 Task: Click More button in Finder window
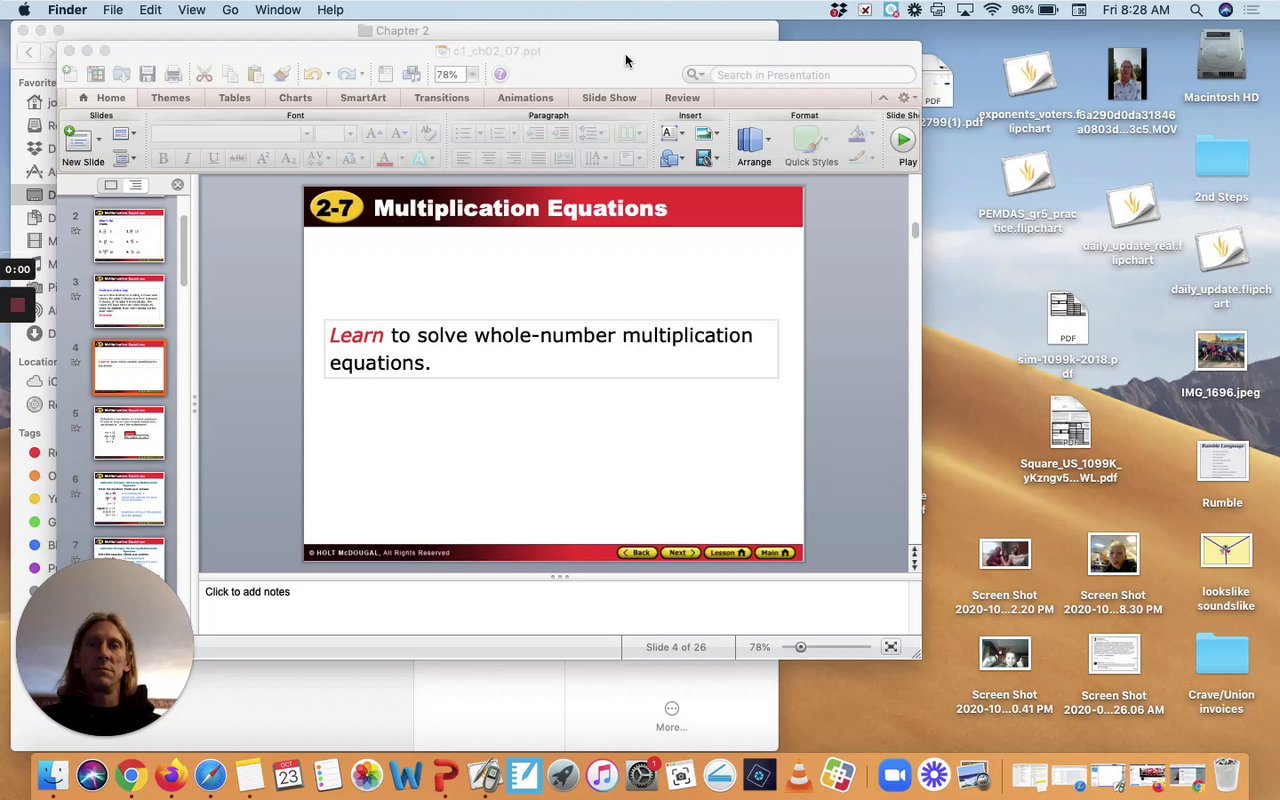[671, 716]
